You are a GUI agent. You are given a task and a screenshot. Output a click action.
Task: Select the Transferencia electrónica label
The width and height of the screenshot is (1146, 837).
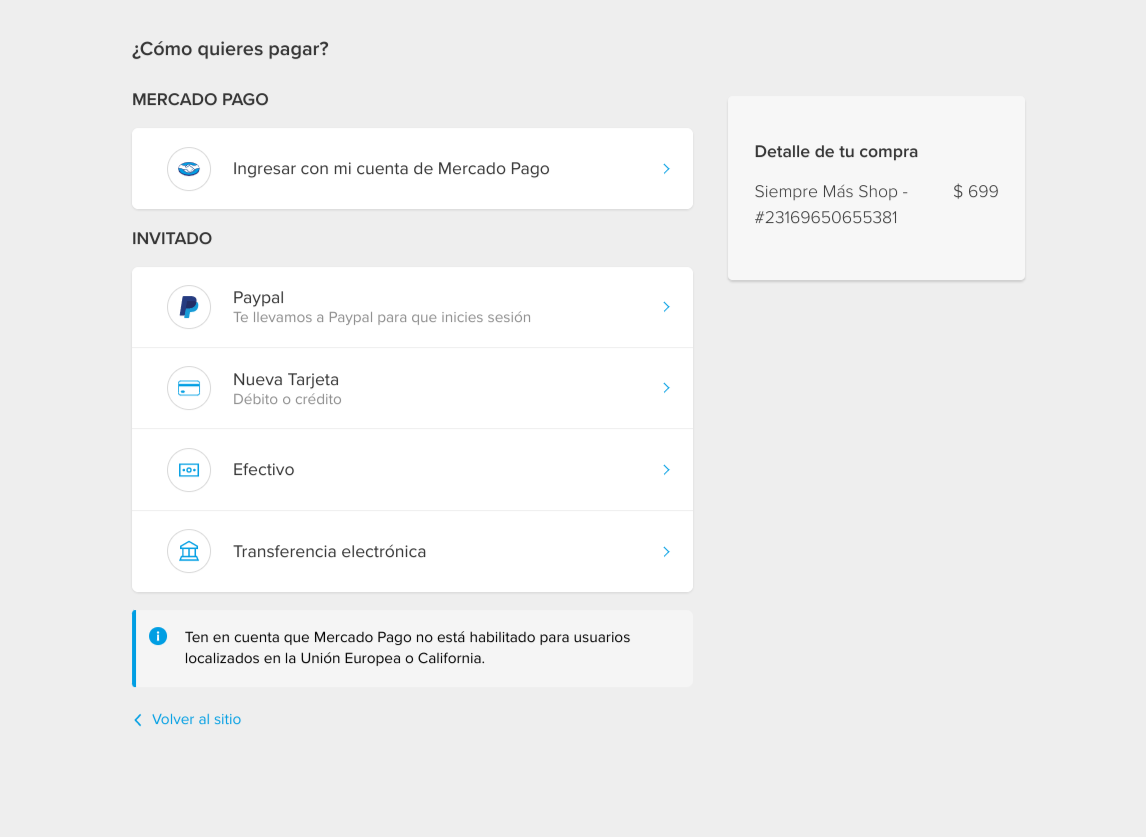coord(329,552)
